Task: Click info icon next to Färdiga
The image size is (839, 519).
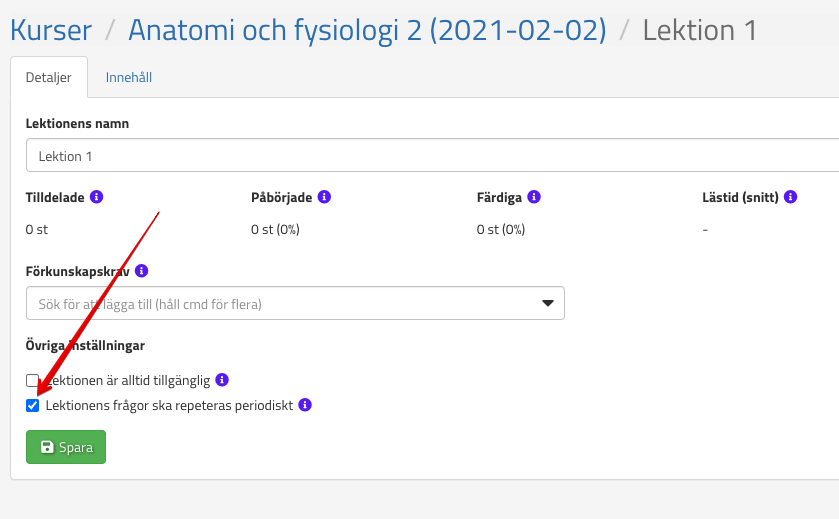Action: point(534,197)
